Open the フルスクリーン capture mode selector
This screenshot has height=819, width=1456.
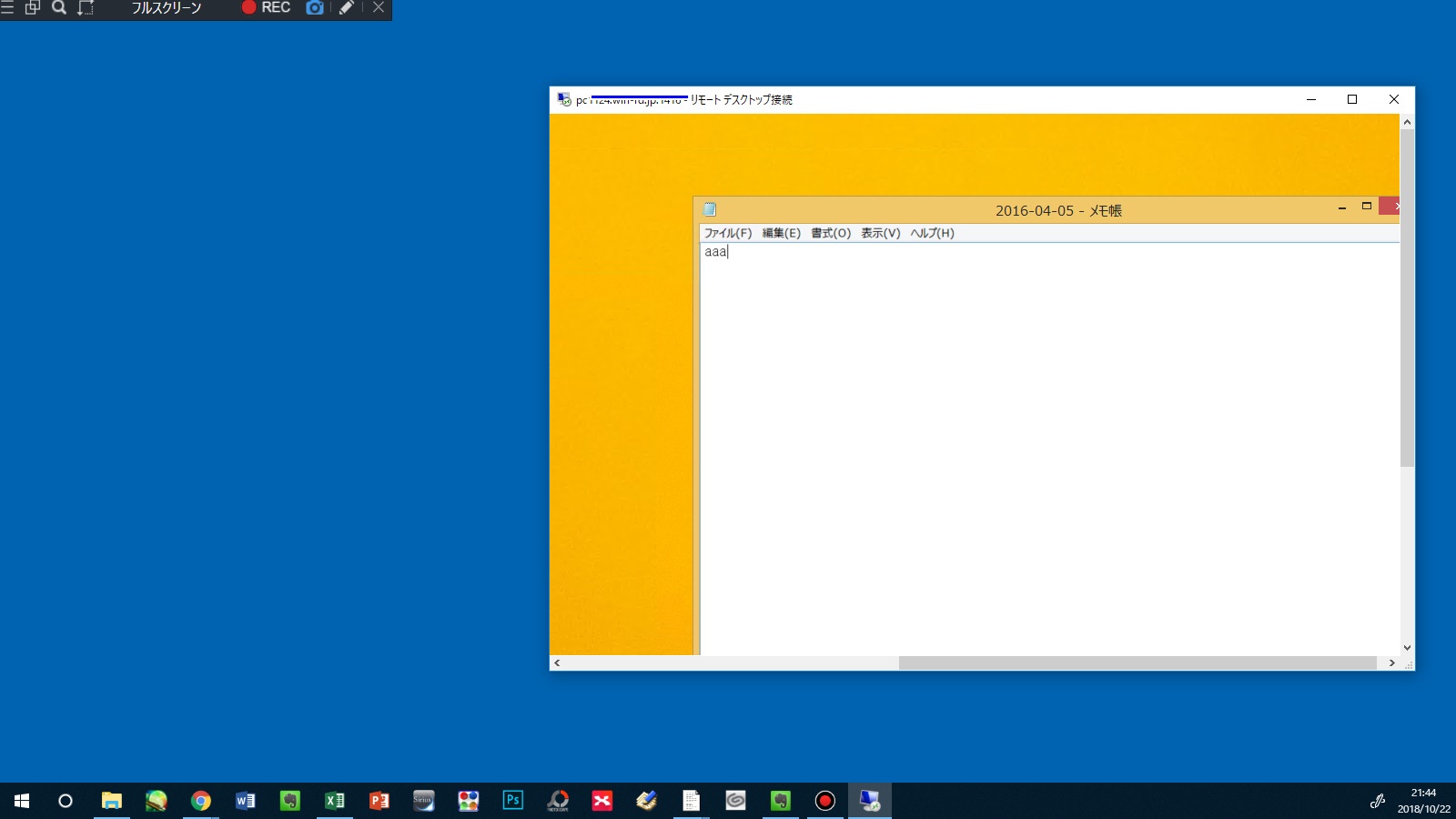click(x=166, y=8)
